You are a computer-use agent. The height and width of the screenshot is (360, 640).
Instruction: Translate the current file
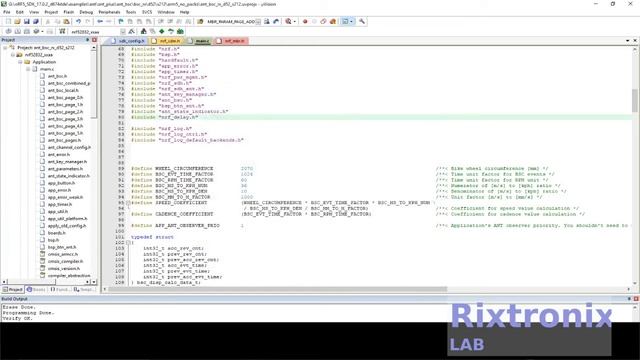(x=8, y=31)
